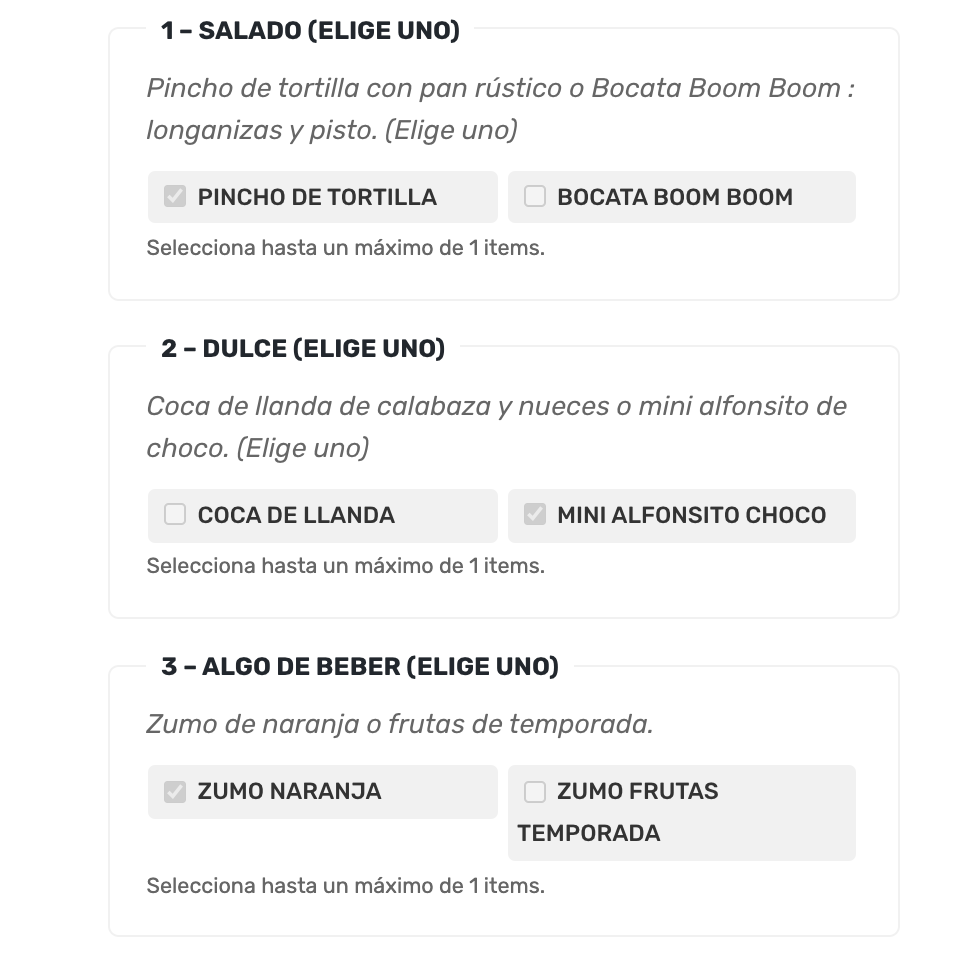
Task: Click the MINI ALFONSITO CHOCO label text
Action: click(x=692, y=515)
